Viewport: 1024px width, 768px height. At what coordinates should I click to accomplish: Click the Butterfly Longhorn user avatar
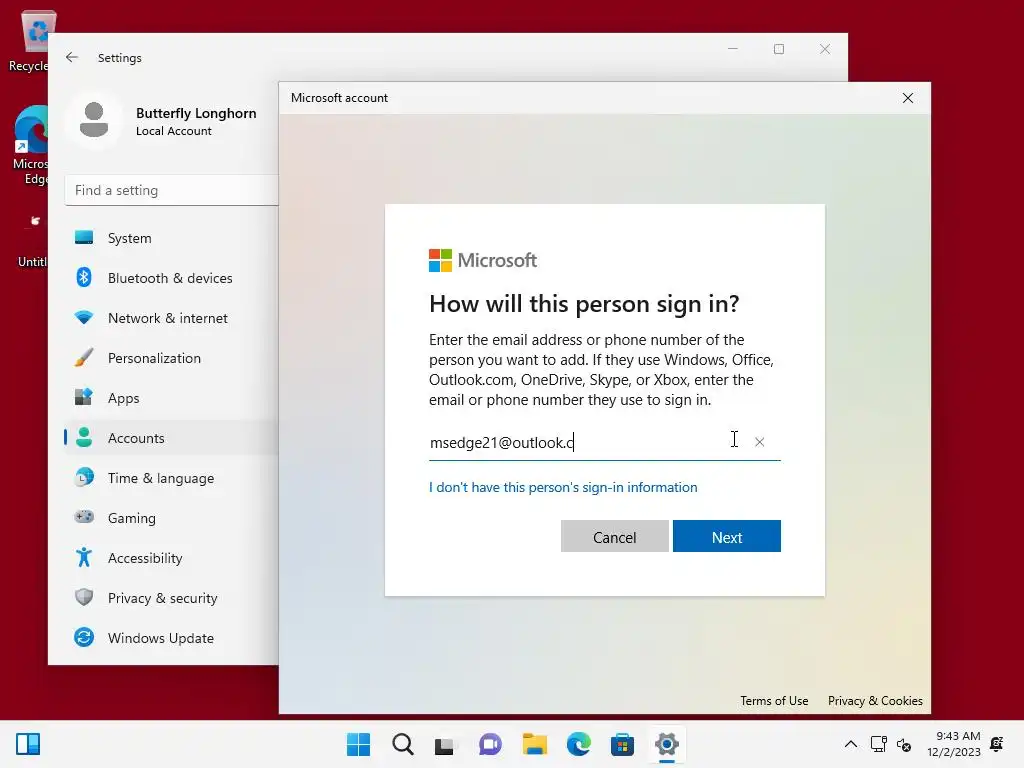pyautogui.click(x=94, y=120)
